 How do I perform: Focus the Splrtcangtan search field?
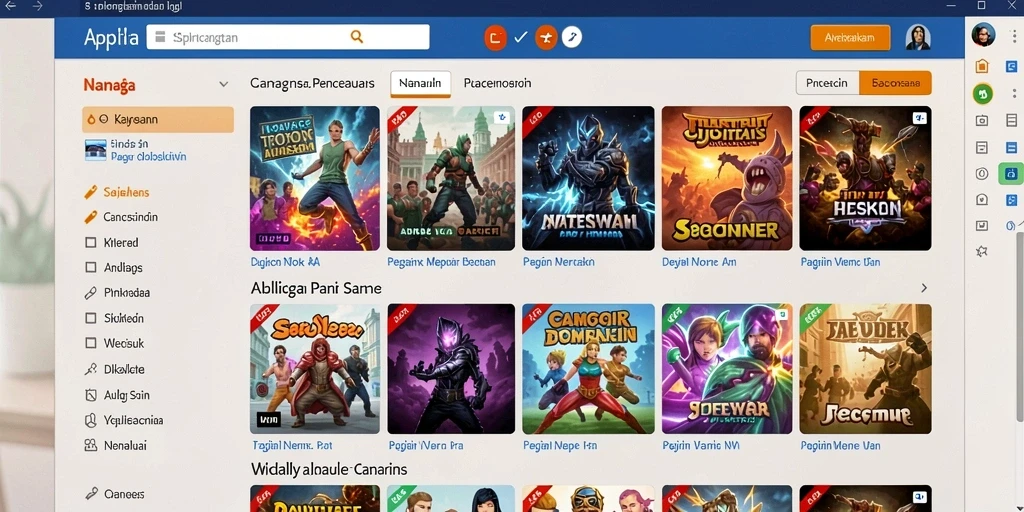pyautogui.click(x=288, y=37)
